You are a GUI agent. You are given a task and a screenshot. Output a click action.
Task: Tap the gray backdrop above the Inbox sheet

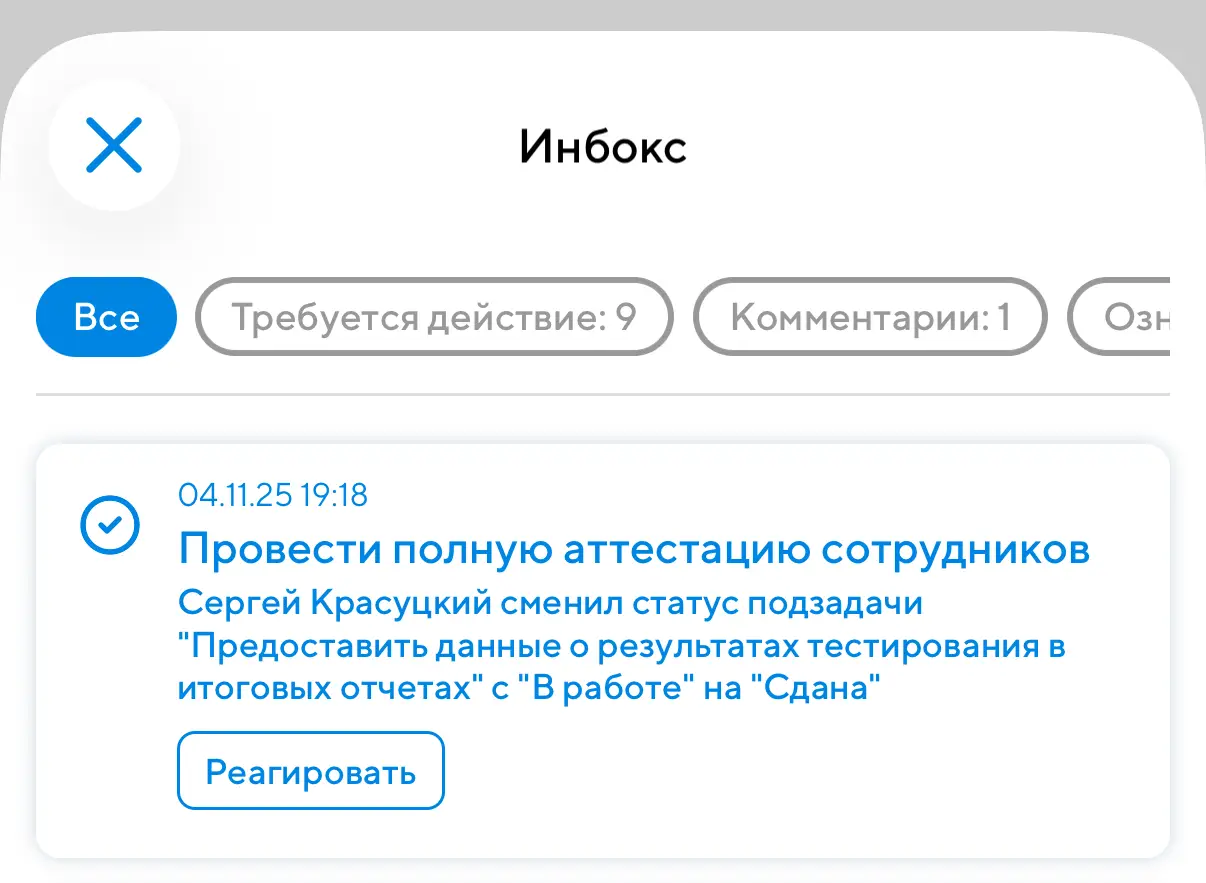click(603, 14)
